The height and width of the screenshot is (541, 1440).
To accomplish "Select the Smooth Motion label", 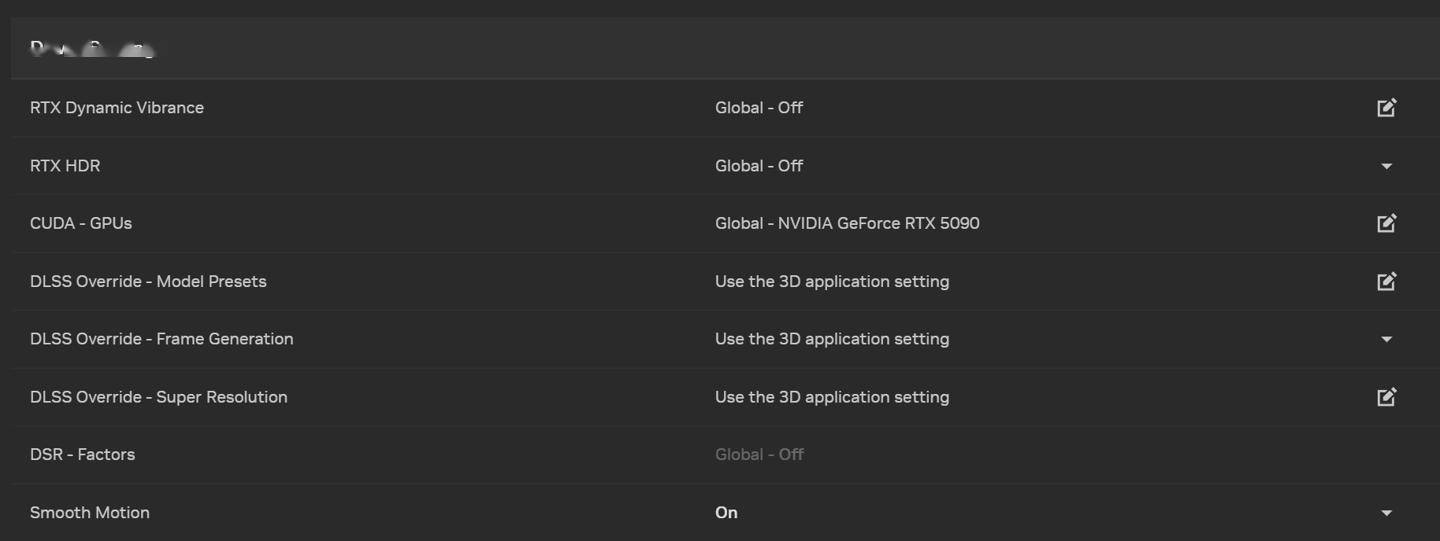I will pyautogui.click(x=90, y=512).
